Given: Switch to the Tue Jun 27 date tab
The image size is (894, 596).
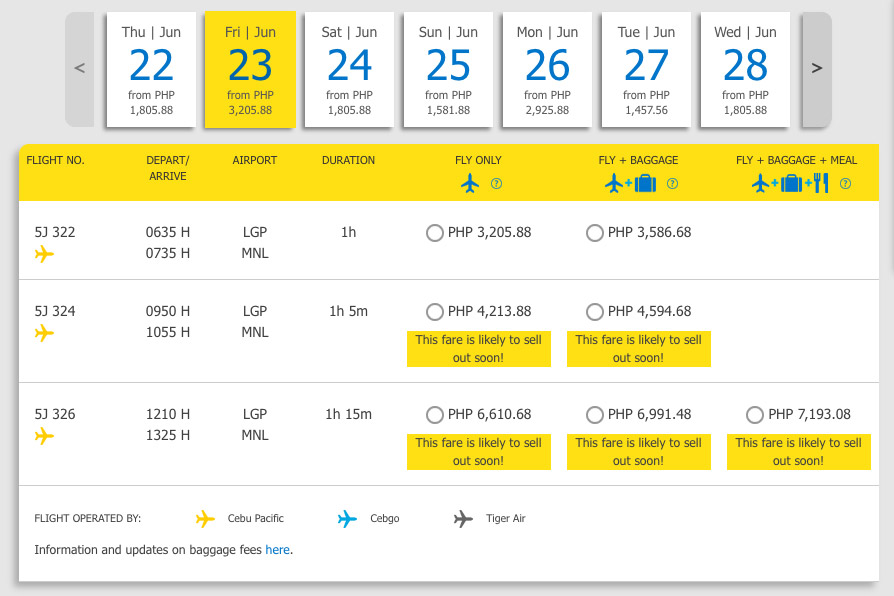Looking at the screenshot, I should pos(646,70).
